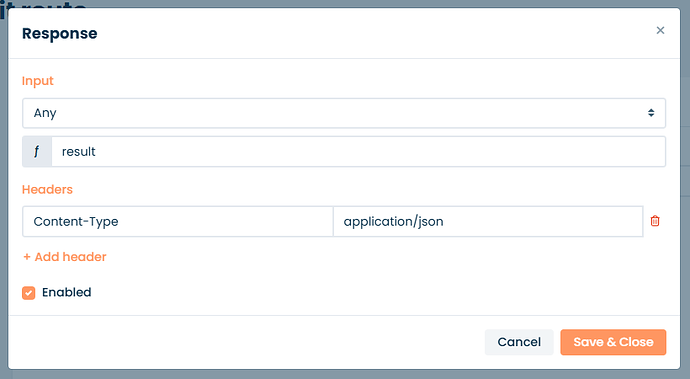This screenshot has width=690, height=379.
Task: Open the Input type dropdown showing Any
Action: [344, 113]
